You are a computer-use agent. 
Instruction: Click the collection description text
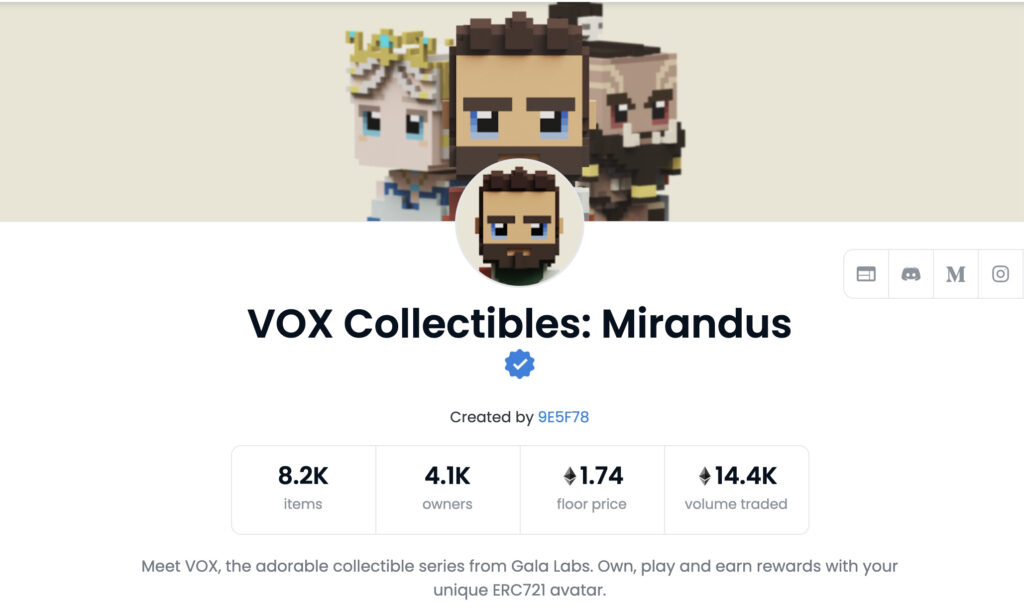pos(519,578)
